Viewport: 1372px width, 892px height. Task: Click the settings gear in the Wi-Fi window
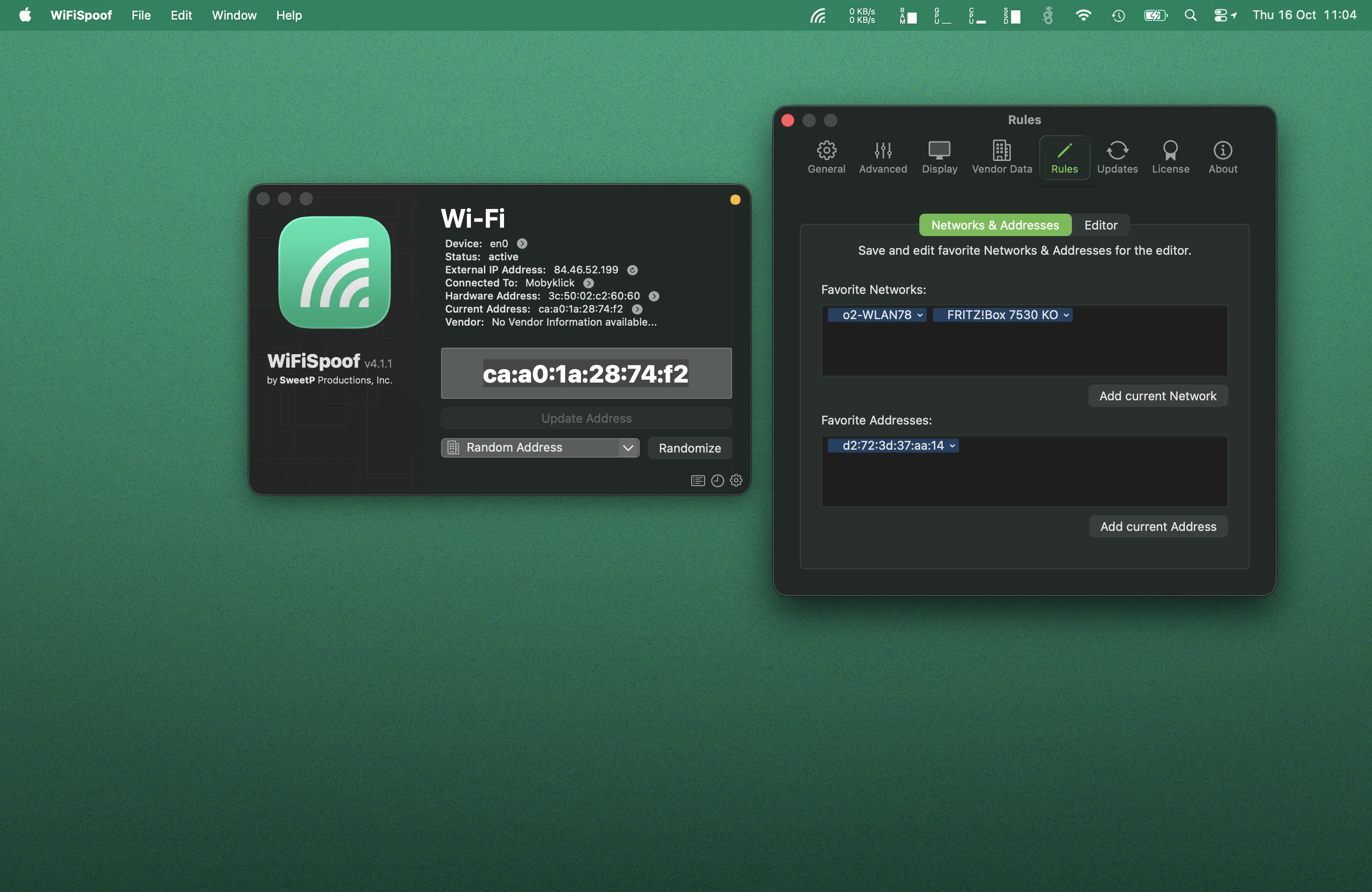pyautogui.click(x=736, y=480)
